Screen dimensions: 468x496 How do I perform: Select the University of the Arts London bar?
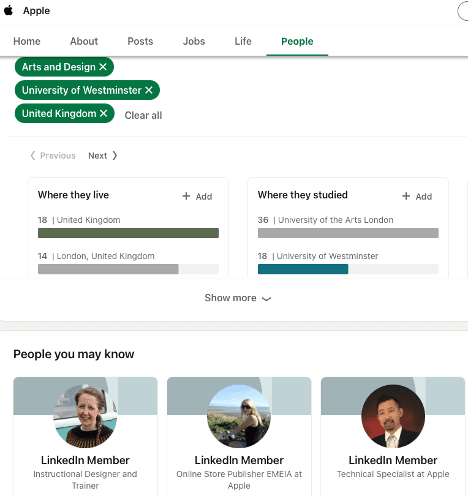[348, 233]
